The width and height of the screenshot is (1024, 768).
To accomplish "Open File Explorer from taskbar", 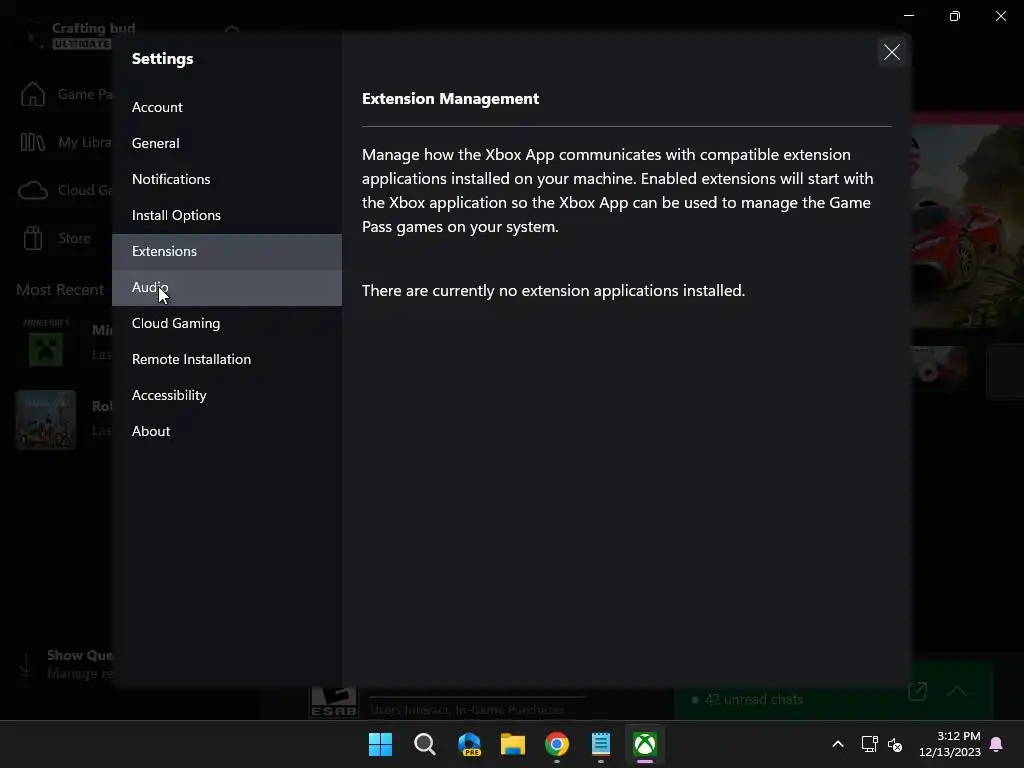I will click(513, 744).
